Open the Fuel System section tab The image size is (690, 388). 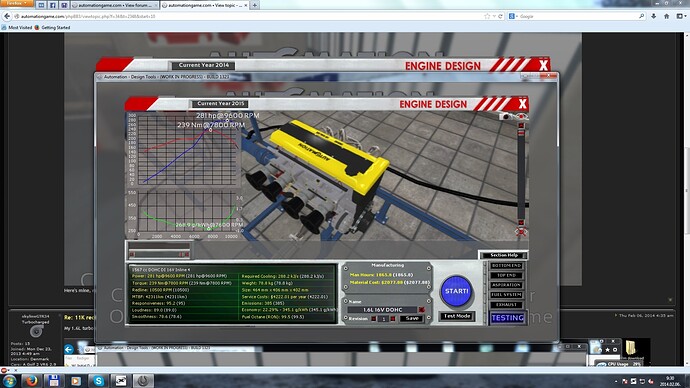coord(506,295)
